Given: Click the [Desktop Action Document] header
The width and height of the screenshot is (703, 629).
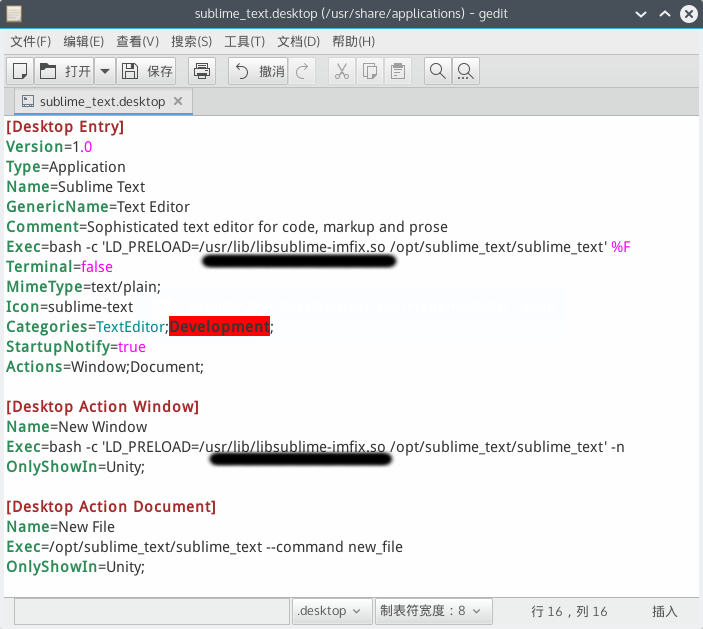Looking at the screenshot, I should [111, 507].
